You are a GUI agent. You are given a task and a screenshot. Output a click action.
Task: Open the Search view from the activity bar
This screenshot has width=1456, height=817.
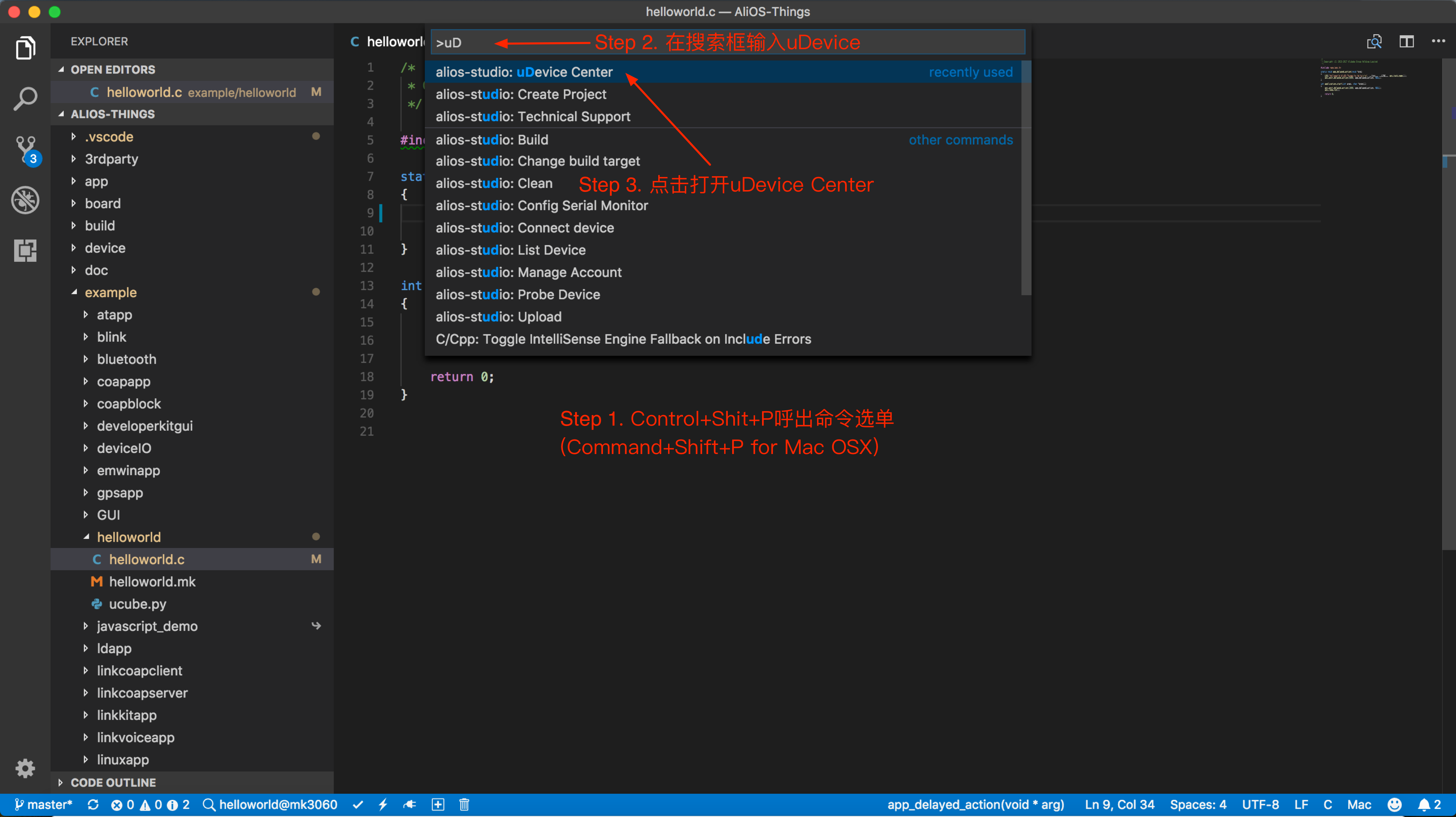pos(25,98)
